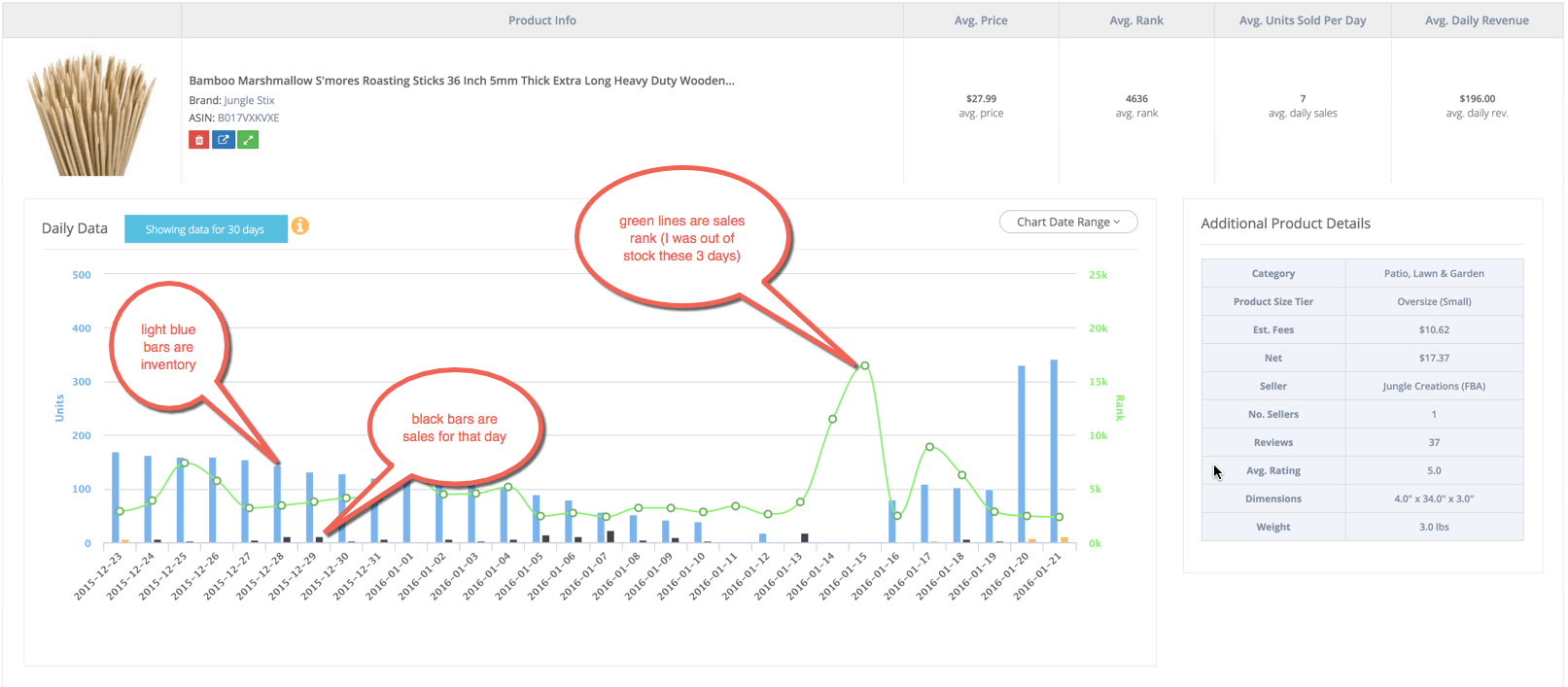Click the Showing data for 30 days button
The height and width of the screenshot is (687, 1568).
tap(205, 229)
